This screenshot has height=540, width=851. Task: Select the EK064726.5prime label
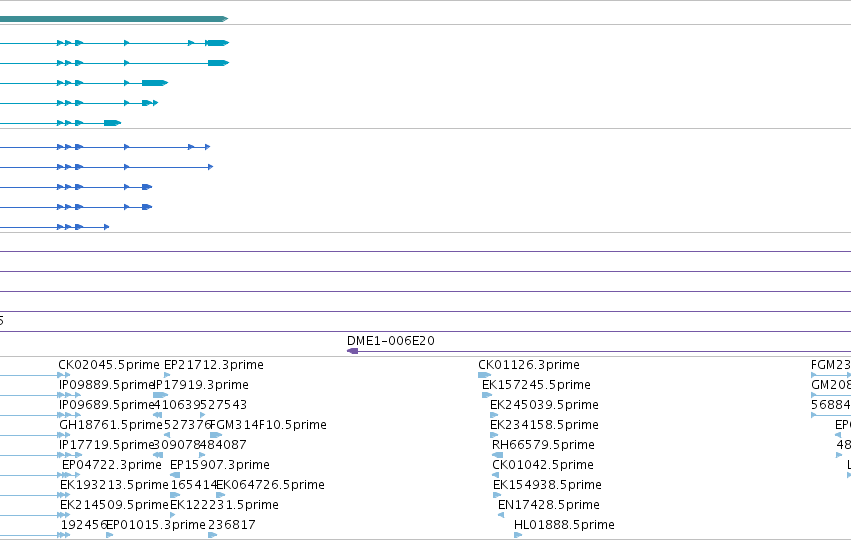(270, 485)
